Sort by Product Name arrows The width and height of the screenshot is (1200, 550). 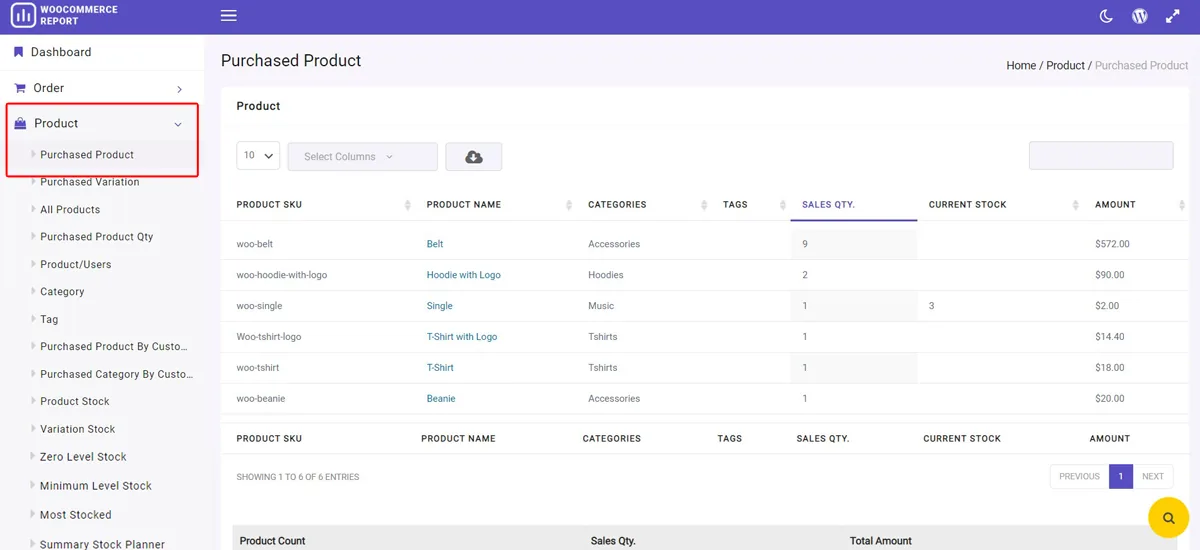(569, 205)
